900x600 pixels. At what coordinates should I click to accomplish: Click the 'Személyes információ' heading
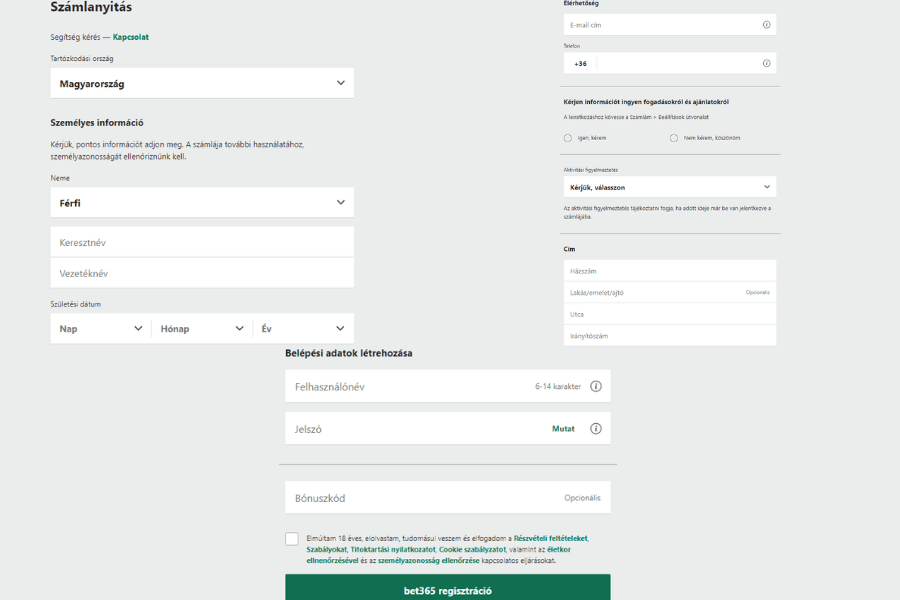coord(97,122)
